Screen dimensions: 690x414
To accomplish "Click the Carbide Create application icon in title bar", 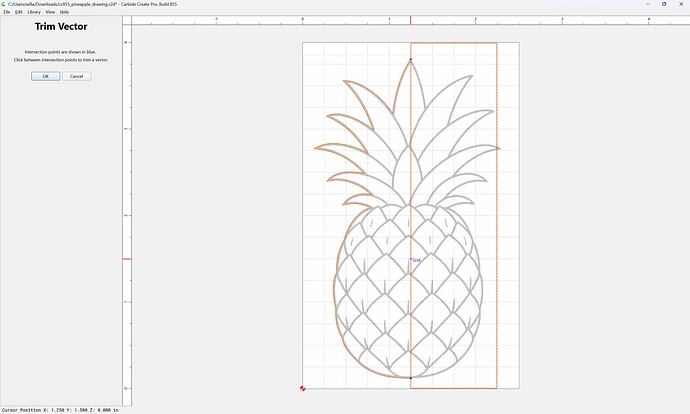I will click(x=4, y=4).
